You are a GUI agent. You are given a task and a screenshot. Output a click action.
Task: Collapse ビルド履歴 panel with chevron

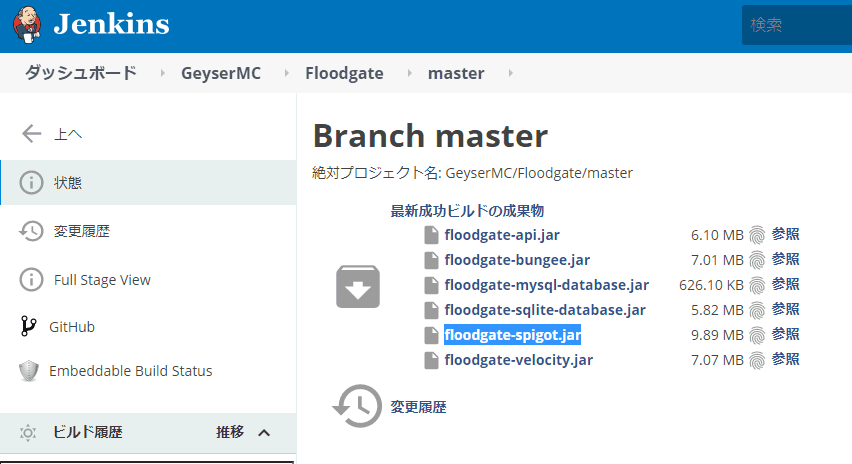(x=264, y=433)
